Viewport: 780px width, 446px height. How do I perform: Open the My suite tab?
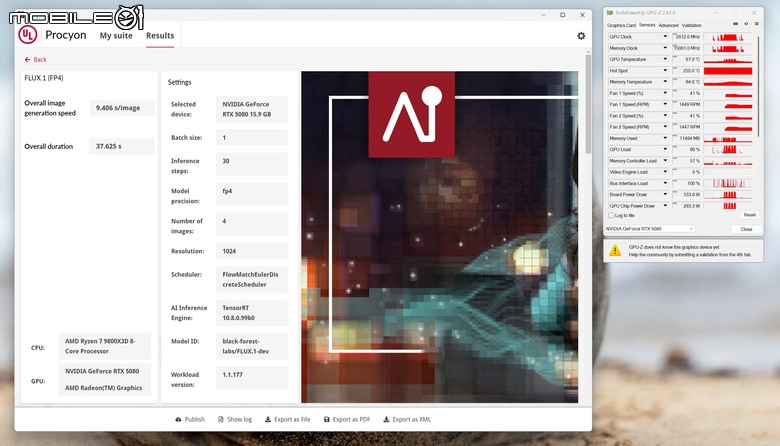click(x=116, y=36)
